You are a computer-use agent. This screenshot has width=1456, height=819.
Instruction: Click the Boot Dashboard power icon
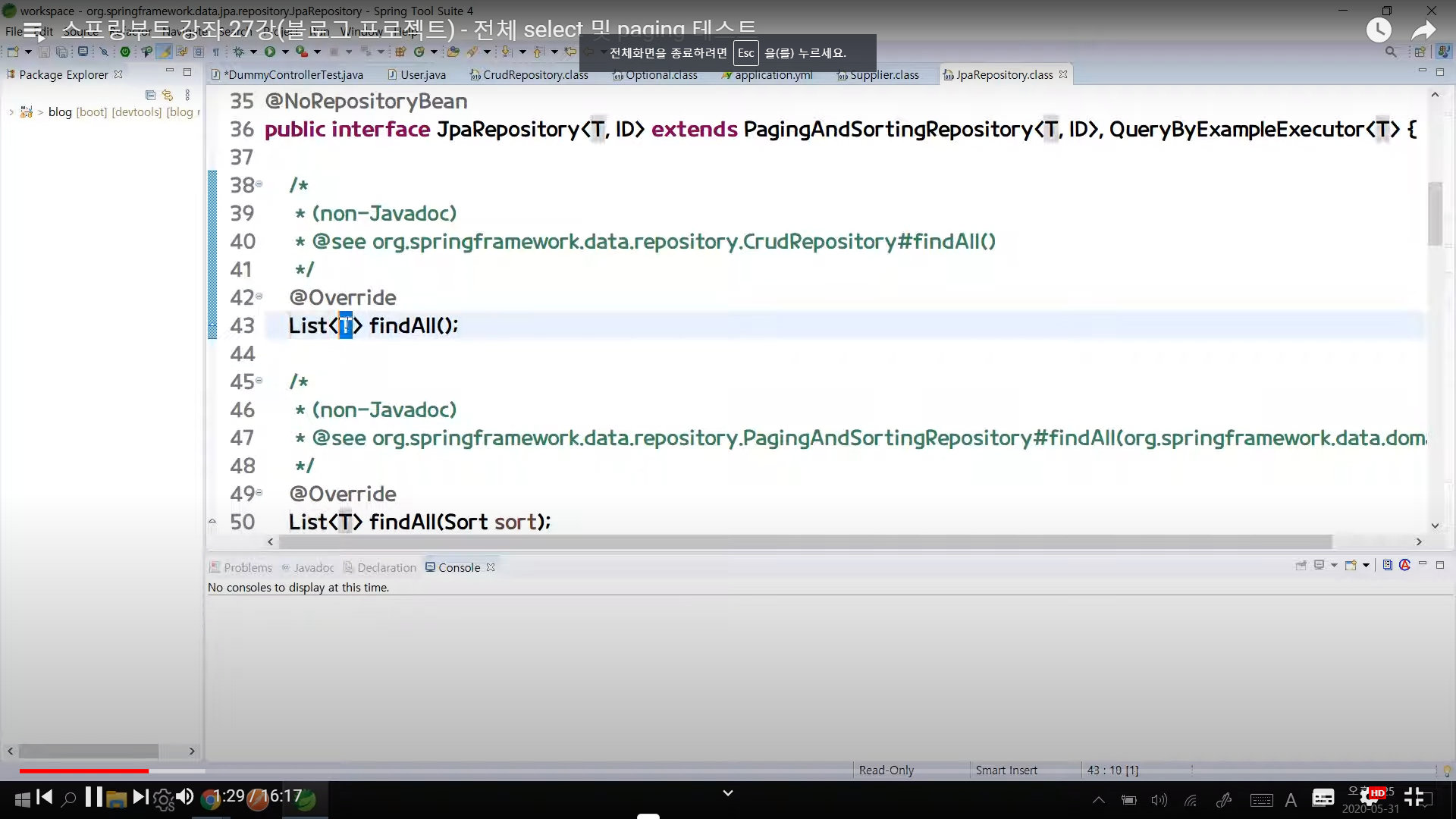(x=125, y=52)
